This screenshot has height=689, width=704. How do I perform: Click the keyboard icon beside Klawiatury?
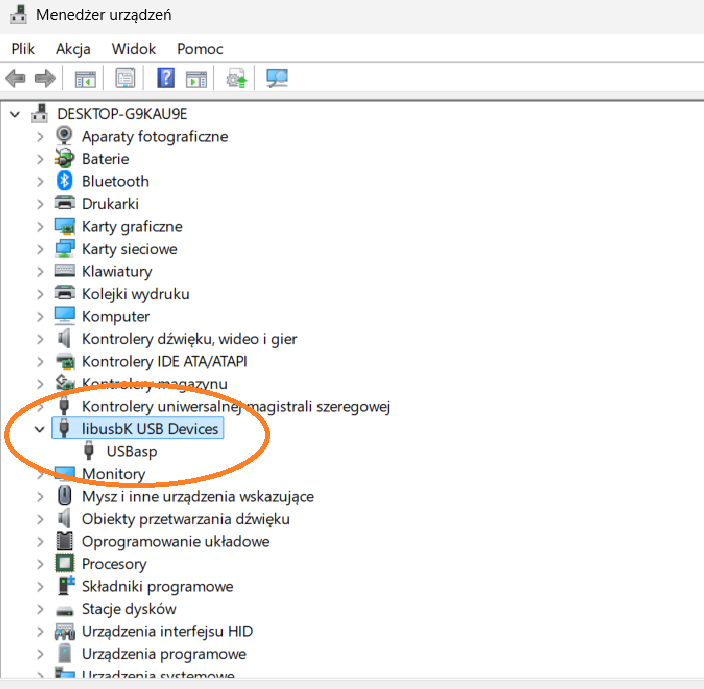point(64,271)
